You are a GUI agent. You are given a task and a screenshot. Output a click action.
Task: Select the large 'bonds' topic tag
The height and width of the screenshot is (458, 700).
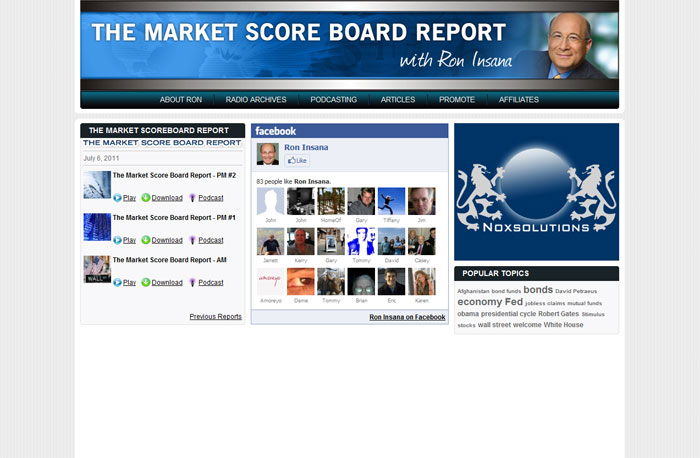point(538,290)
